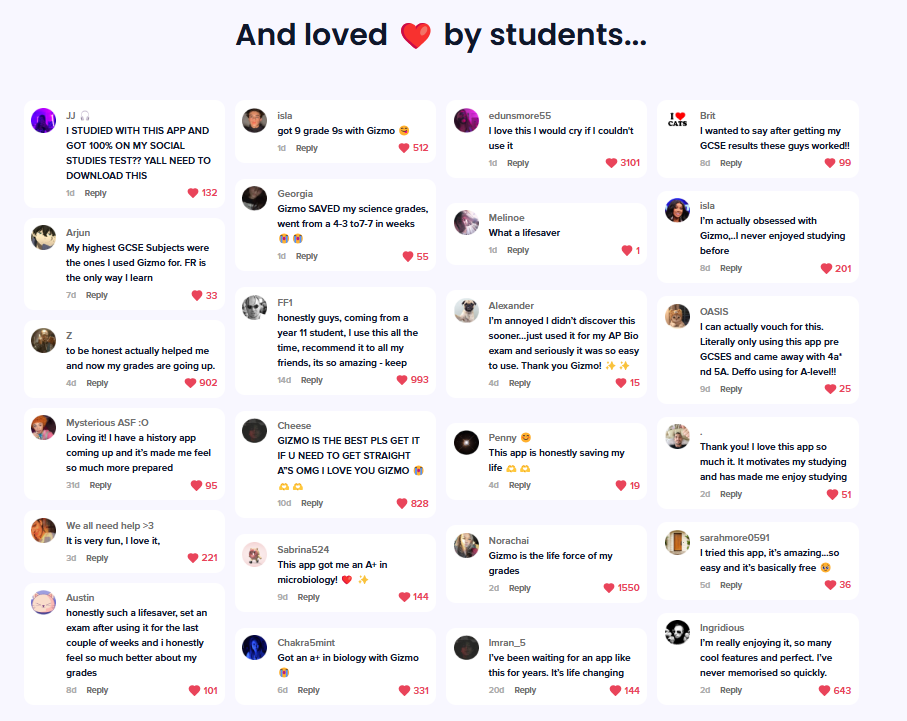Open the Mysterious ASF :O username
Viewport: 907px width, 721px height.
[x=107, y=422]
